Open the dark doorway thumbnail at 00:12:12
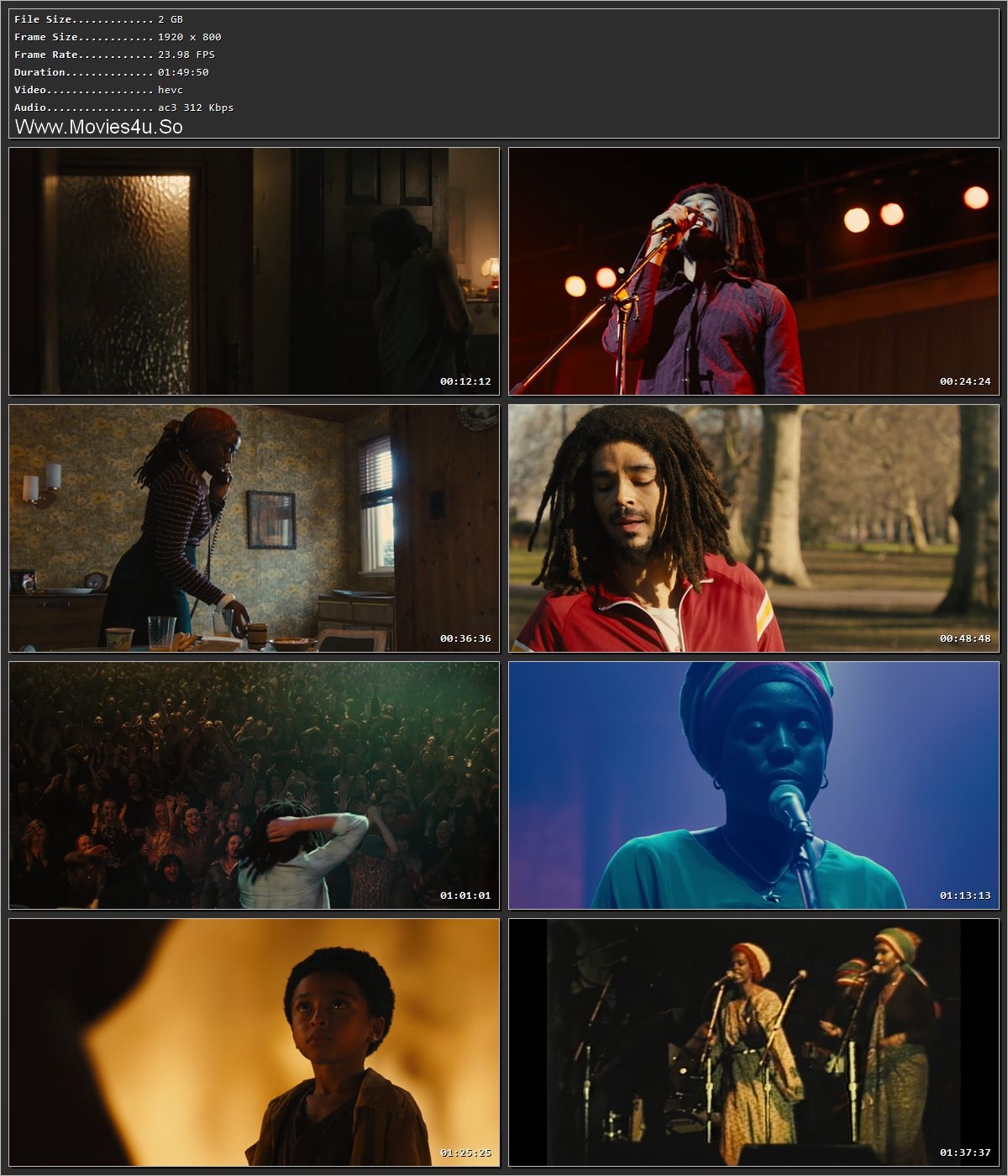The image size is (1008, 1176). [252, 271]
